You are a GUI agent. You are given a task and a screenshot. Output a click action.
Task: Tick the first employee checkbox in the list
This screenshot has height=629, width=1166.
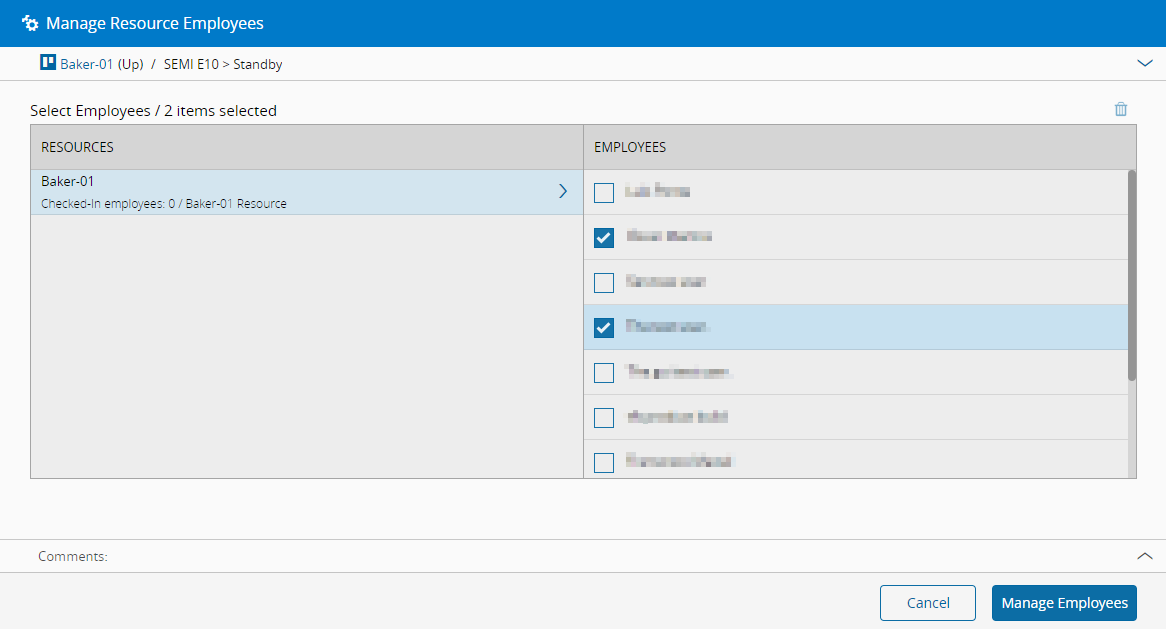coord(604,193)
